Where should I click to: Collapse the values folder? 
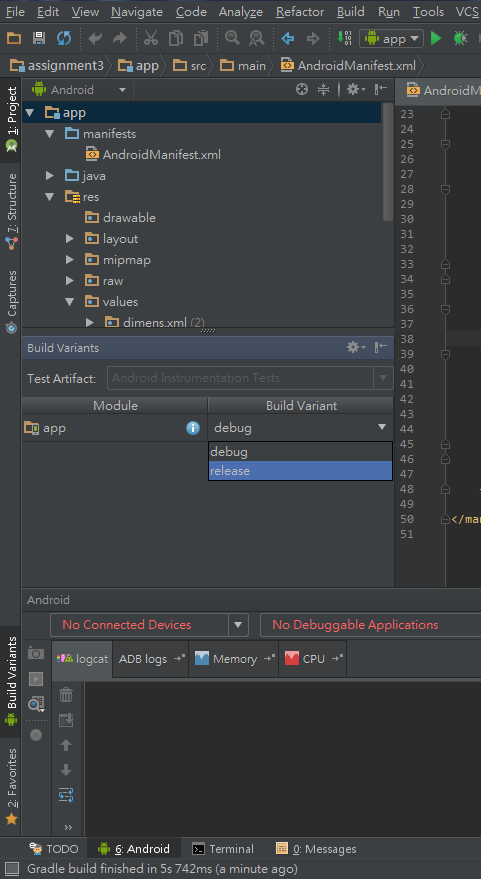[70, 302]
